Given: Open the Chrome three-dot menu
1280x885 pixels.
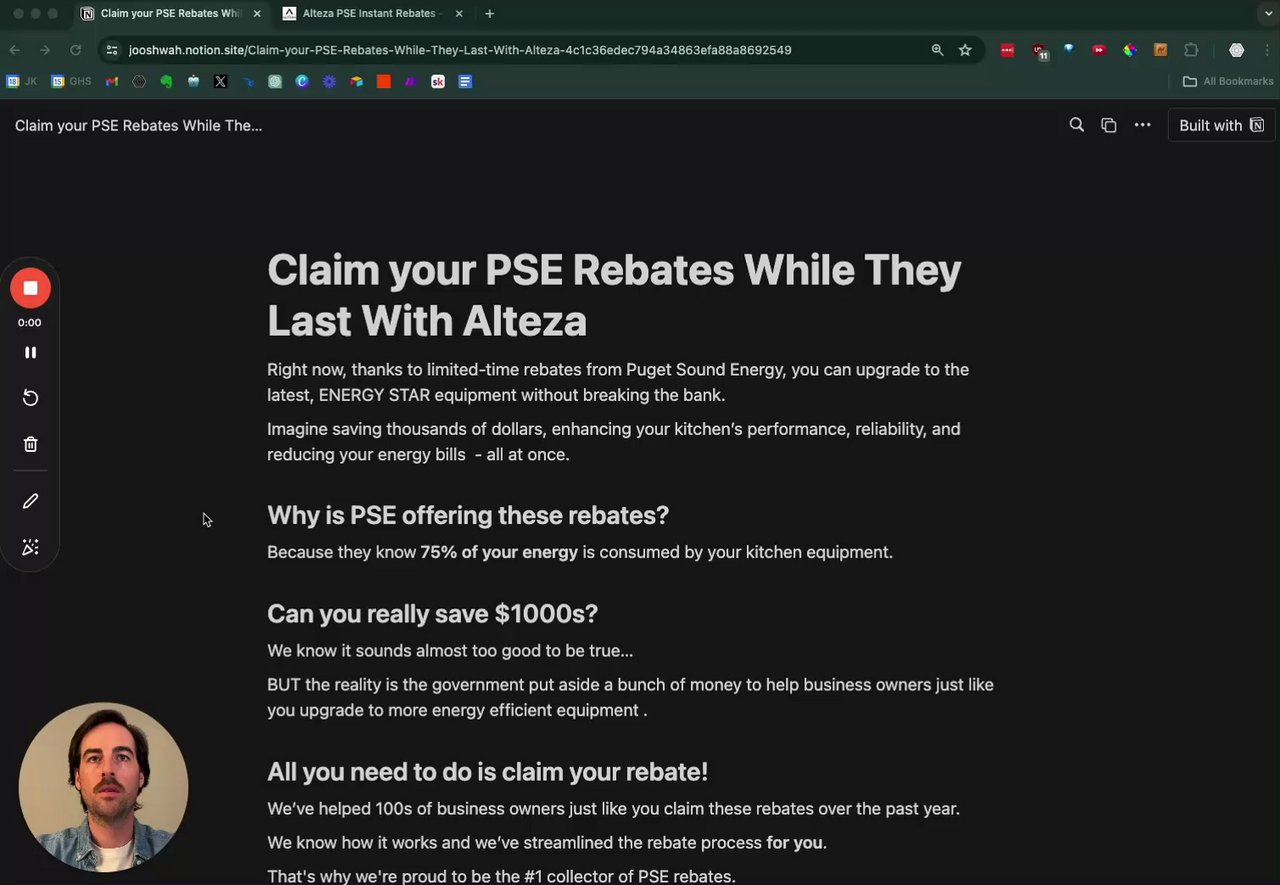Looking at the screenshot, I should pos(1266,50).
